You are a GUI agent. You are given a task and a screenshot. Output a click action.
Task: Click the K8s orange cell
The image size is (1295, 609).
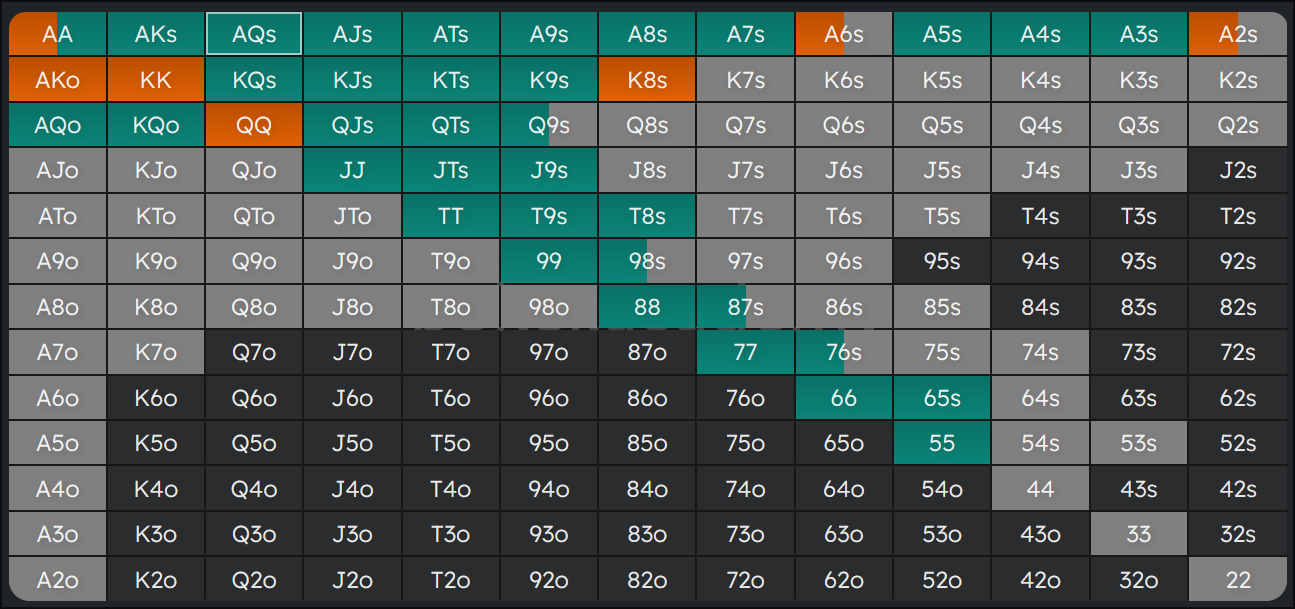click(647, 80)
